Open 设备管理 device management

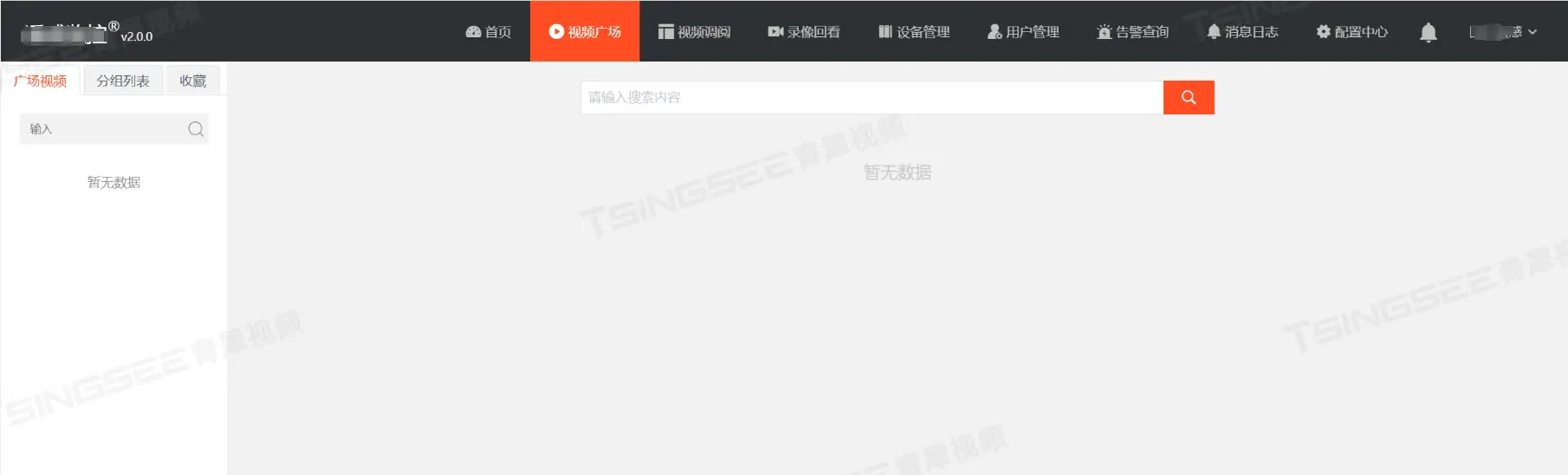coord(913,31)
